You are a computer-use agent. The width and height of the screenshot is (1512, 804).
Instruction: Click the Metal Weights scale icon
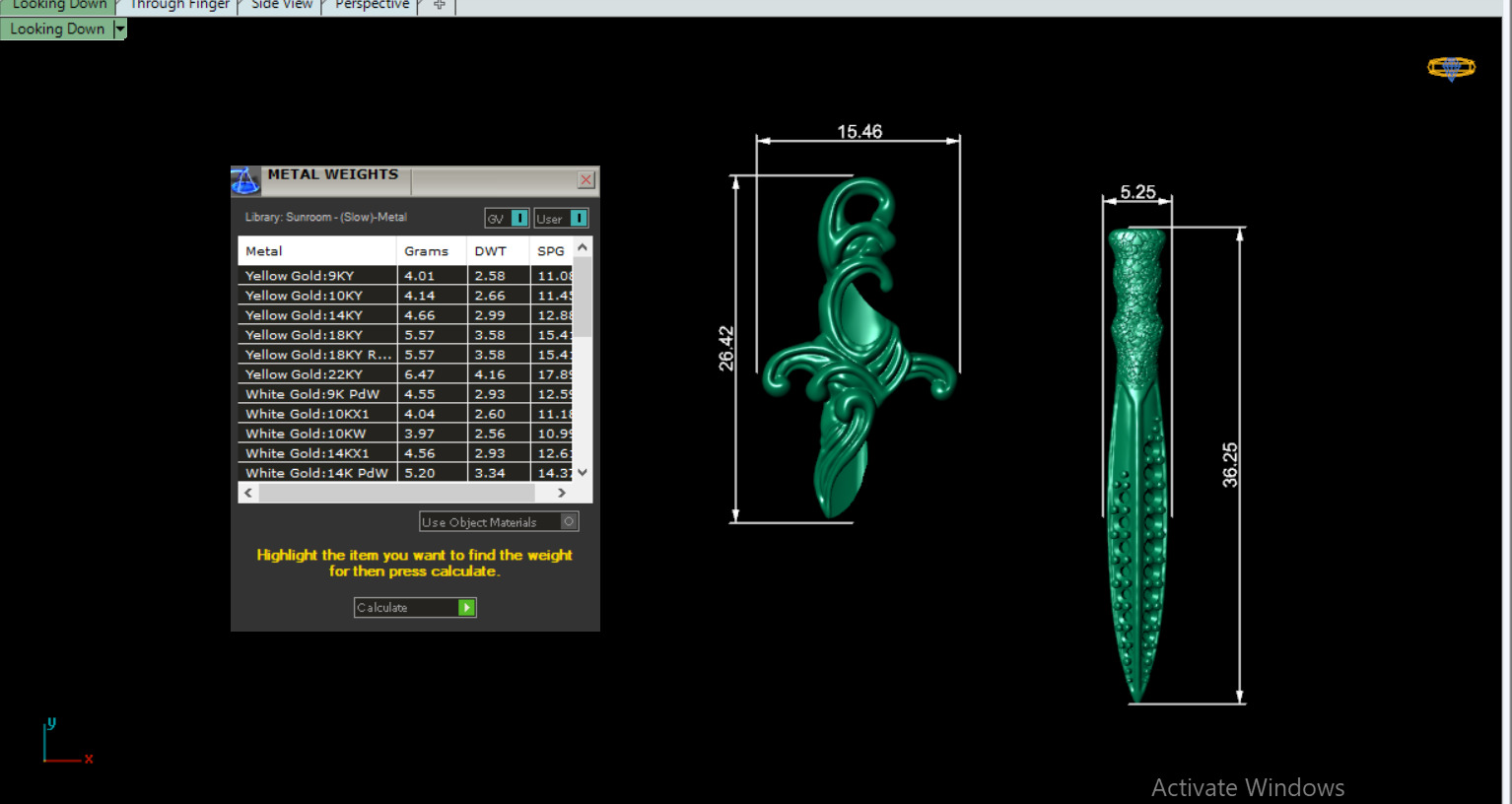(245, 181)
